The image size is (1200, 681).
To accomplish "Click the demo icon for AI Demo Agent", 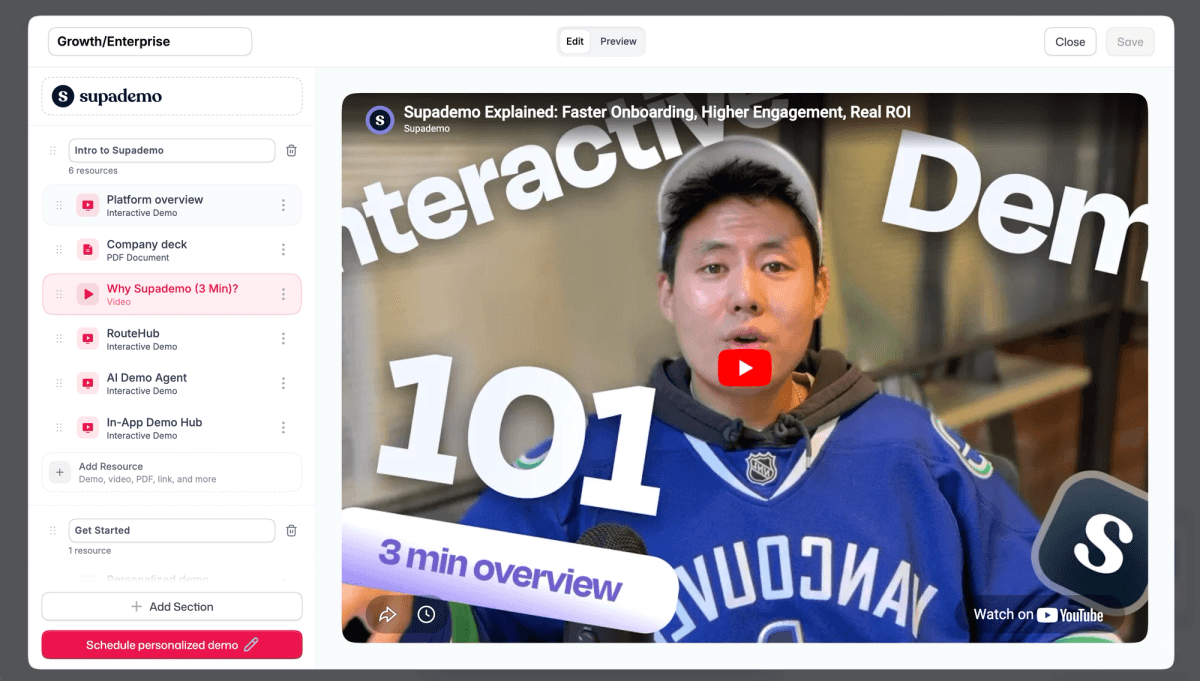I will pyautogui.click(x=88, y=383).
